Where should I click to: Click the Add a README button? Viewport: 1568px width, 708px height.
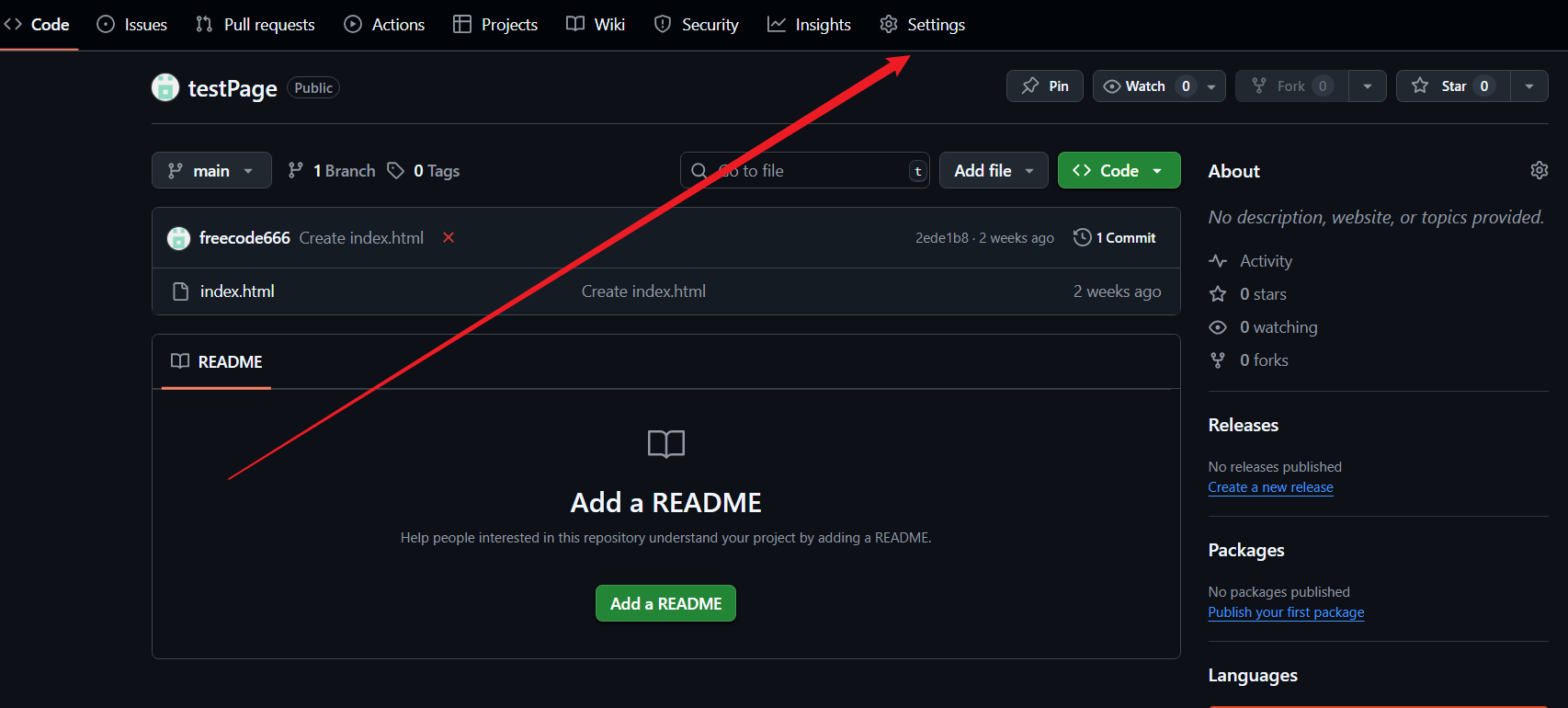tap(665, 603)
